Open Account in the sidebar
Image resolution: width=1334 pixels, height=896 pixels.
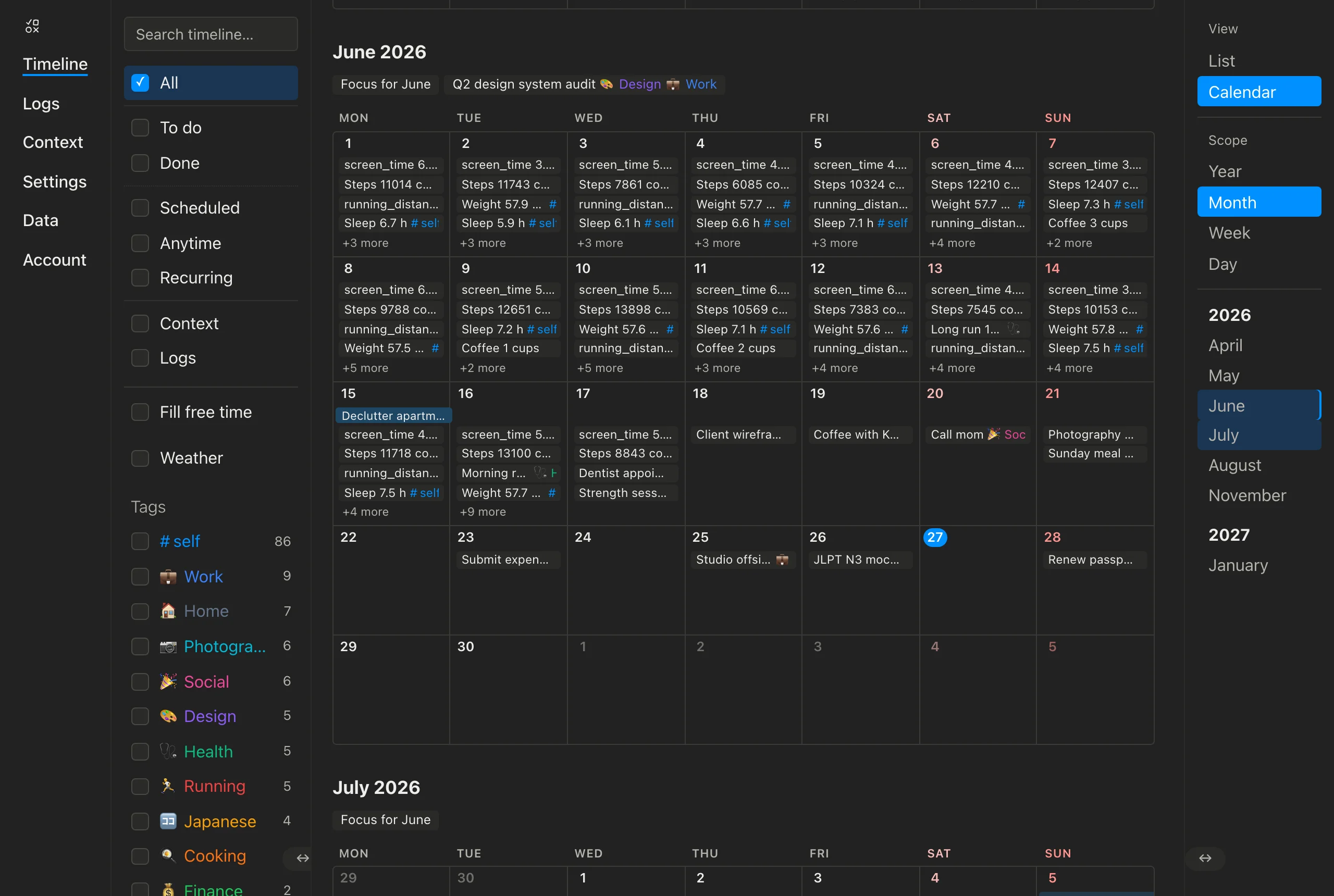(x=54, y=260)
